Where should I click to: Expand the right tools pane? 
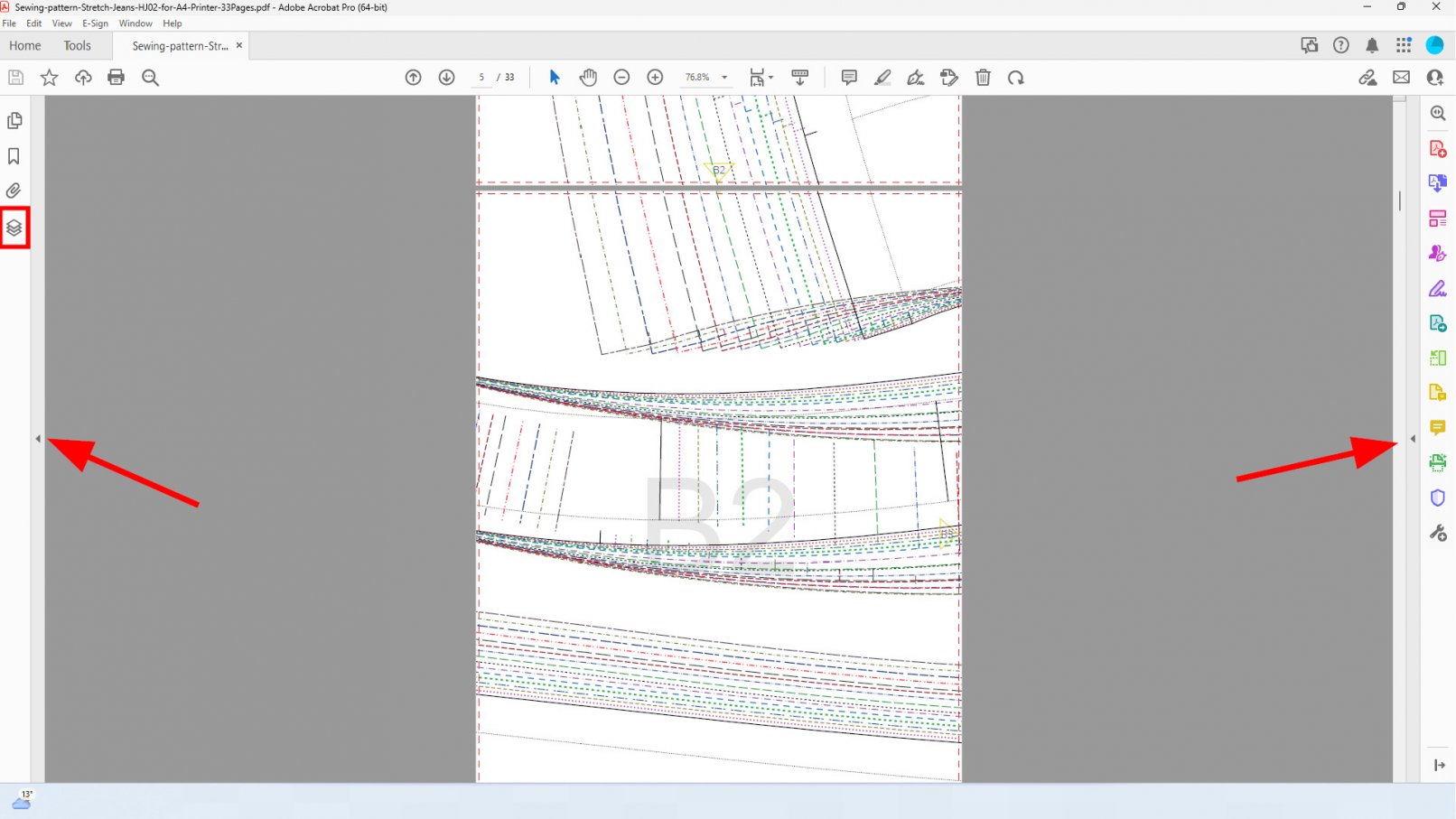pos(1414,438)
